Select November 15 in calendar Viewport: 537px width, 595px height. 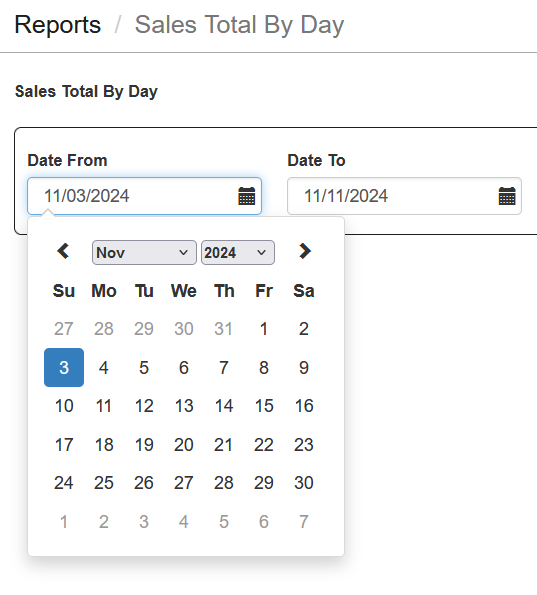[x=264, y=406]
